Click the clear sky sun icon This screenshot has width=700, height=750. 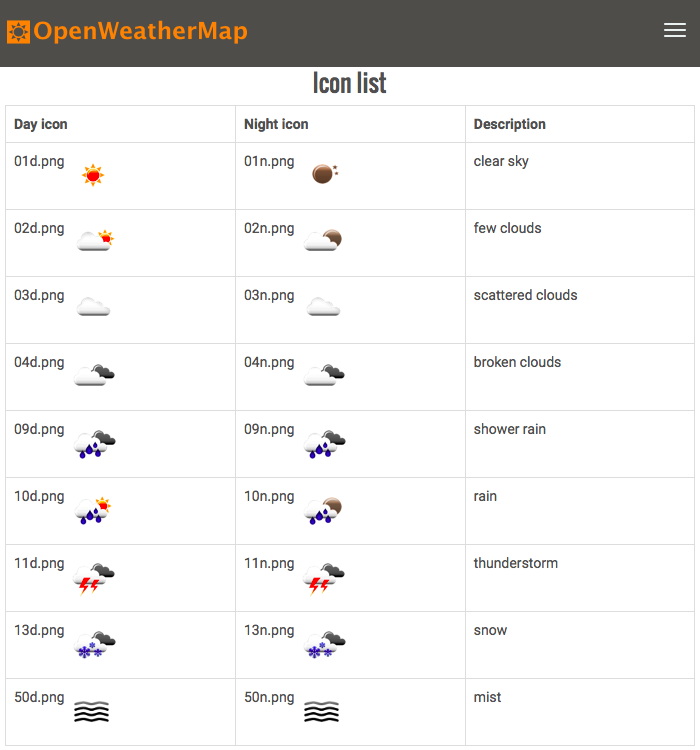pos(93,175)
